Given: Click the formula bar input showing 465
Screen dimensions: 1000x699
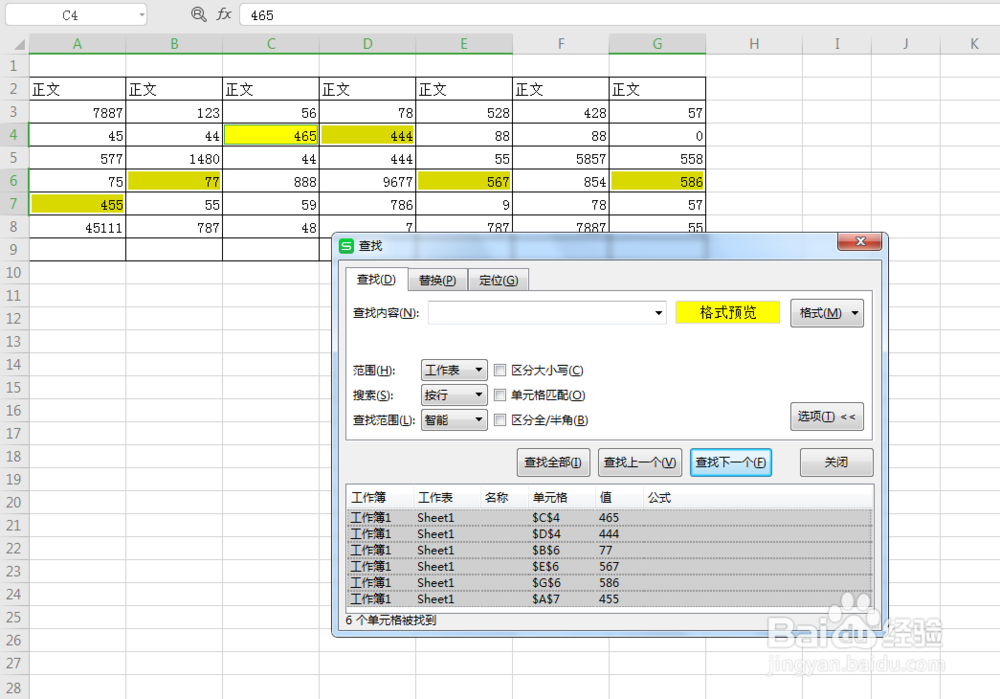Looking at the screenshot, I should point(619,15).
